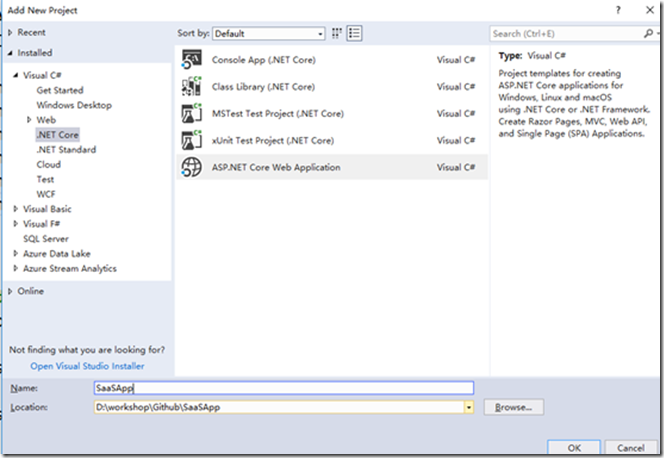664x458 pixels.
Task: Click "Console App (.NET Core)" template name
Action: click(x=264, y=60)
